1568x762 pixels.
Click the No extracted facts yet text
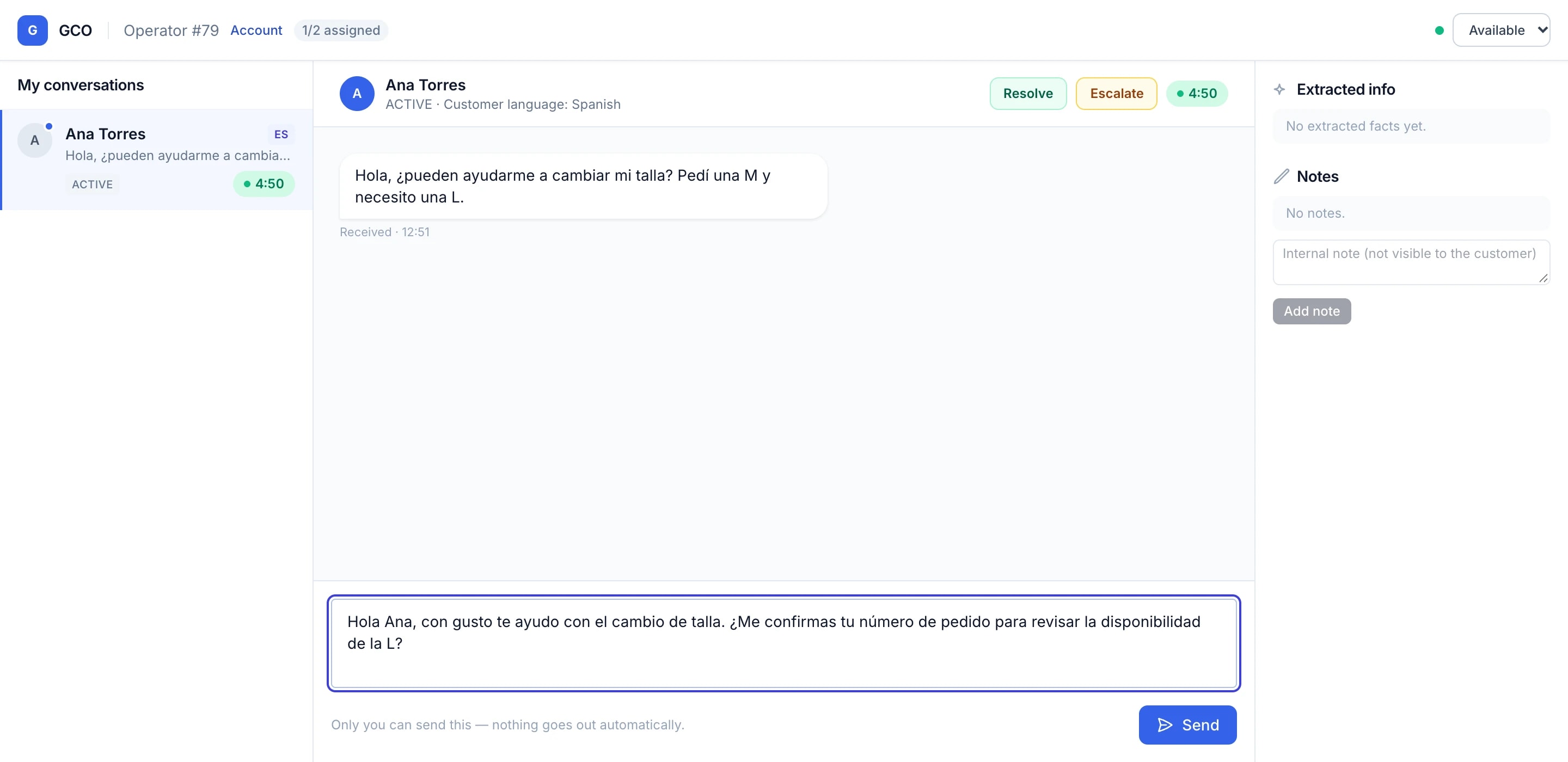pos(1356,126)
